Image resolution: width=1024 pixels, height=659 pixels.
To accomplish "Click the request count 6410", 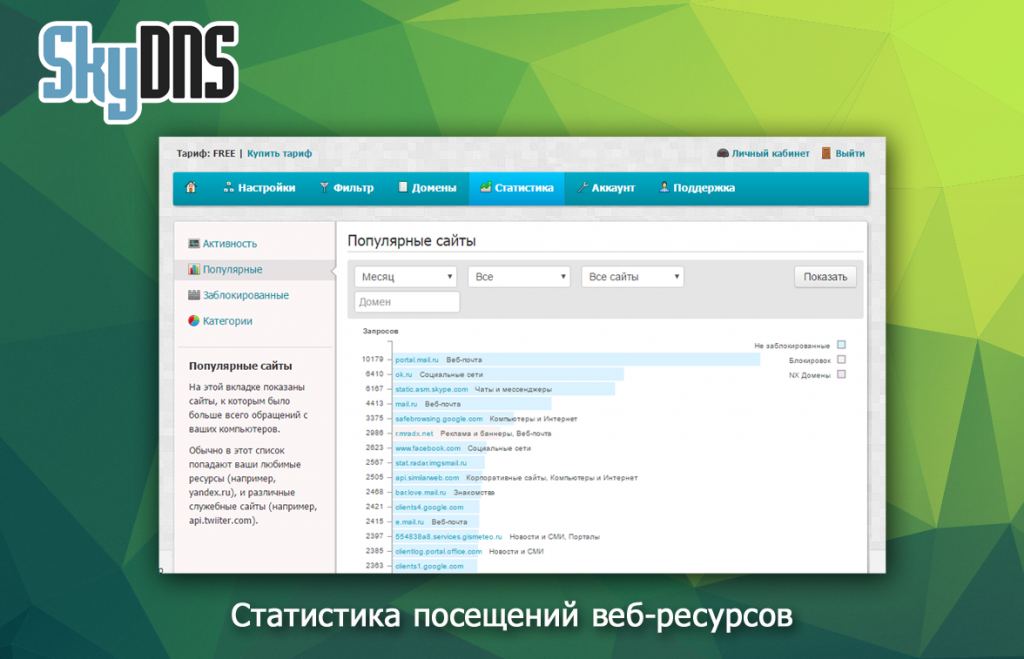I will click(x=374, y=374).
